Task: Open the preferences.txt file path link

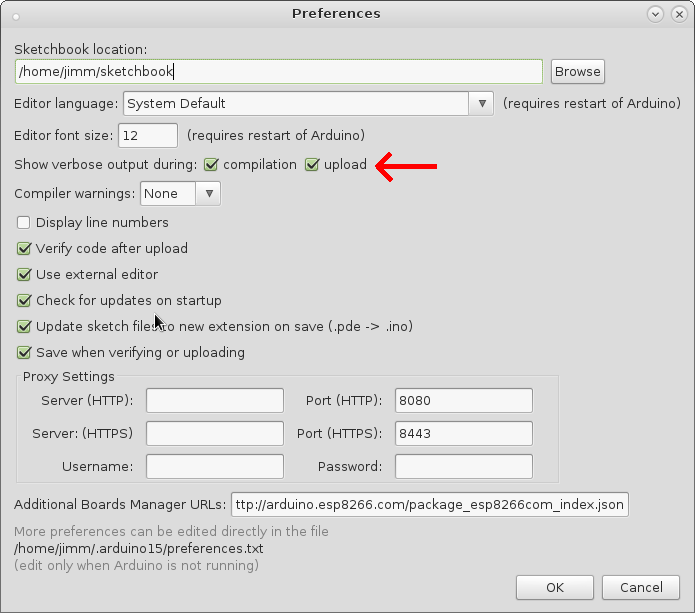Action: pos(139,549)
